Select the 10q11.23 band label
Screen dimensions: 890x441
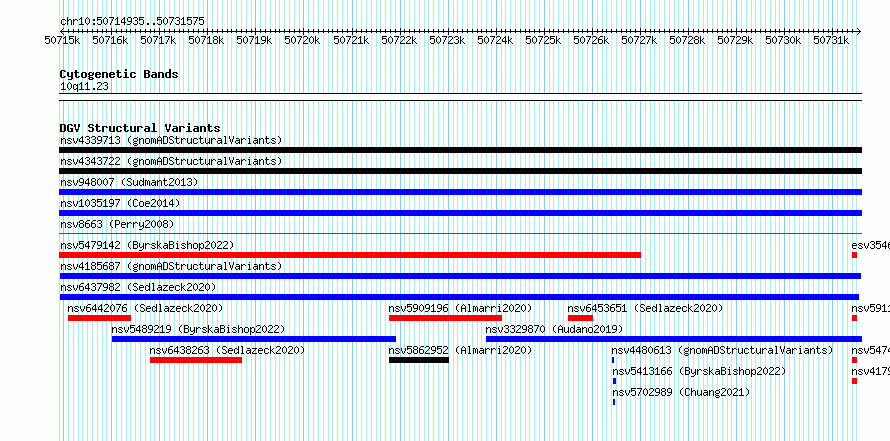[84, 86]
